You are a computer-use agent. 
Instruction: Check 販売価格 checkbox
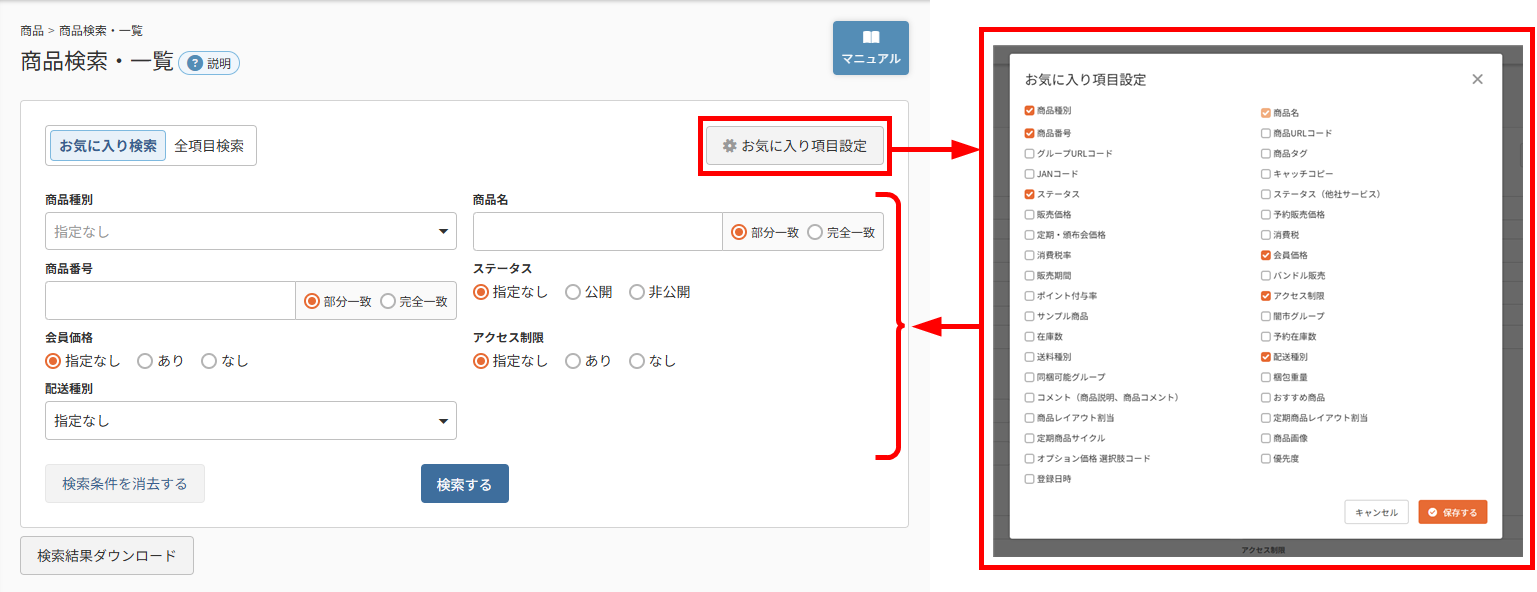(1030, 214)
